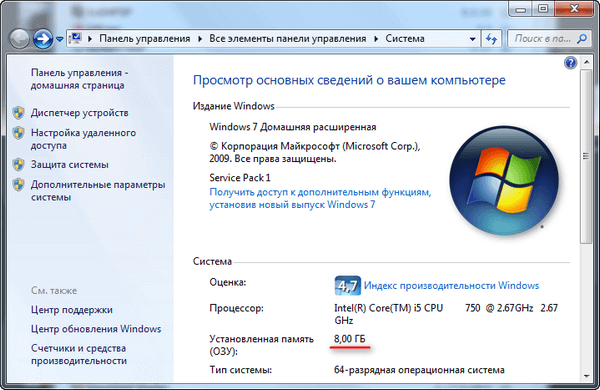The image size is (600, 390).
Task: Open Счетчики и средства производительности link
Action: [x=79, y=354]
